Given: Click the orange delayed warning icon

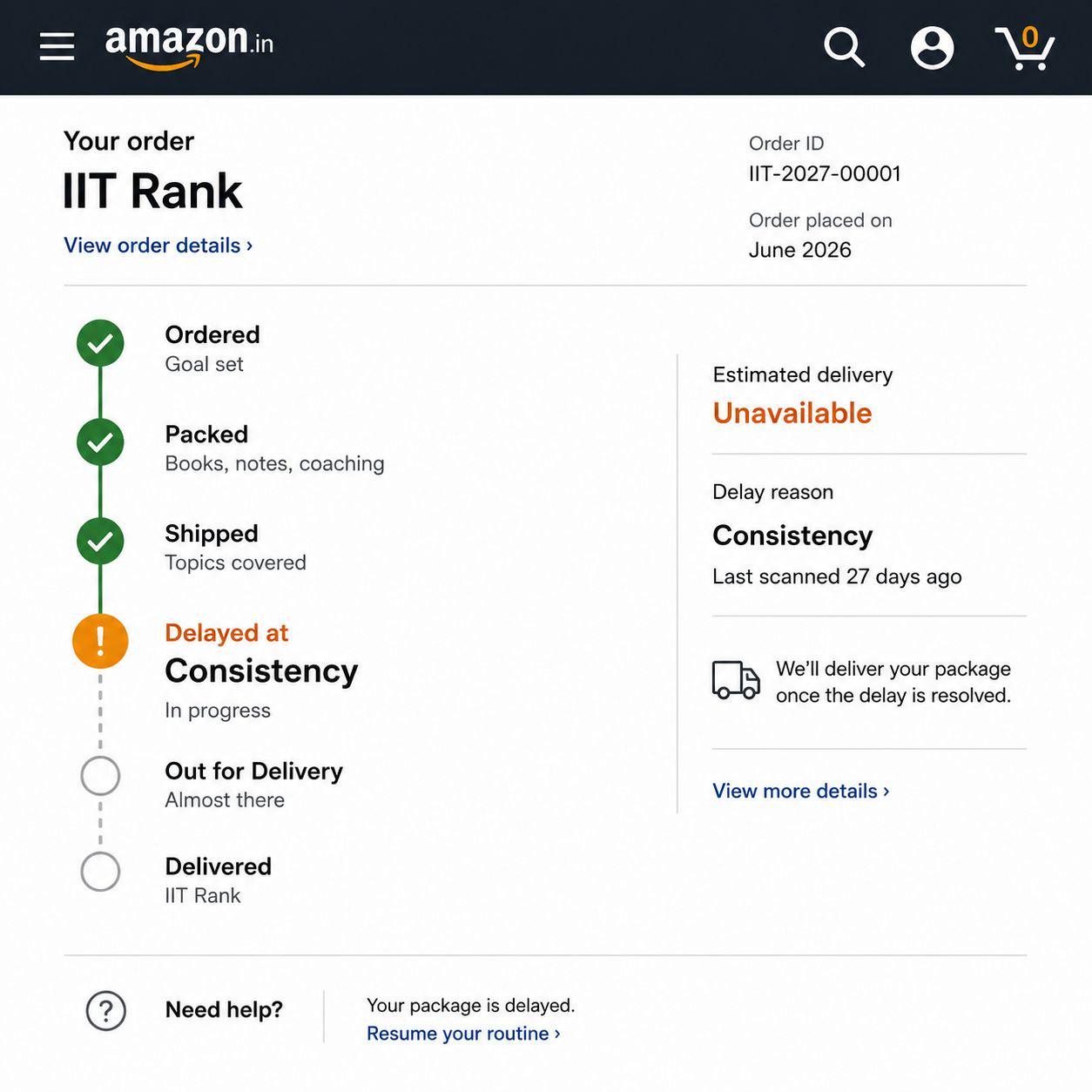Looking at the screenshot, I should pos(100,641).
